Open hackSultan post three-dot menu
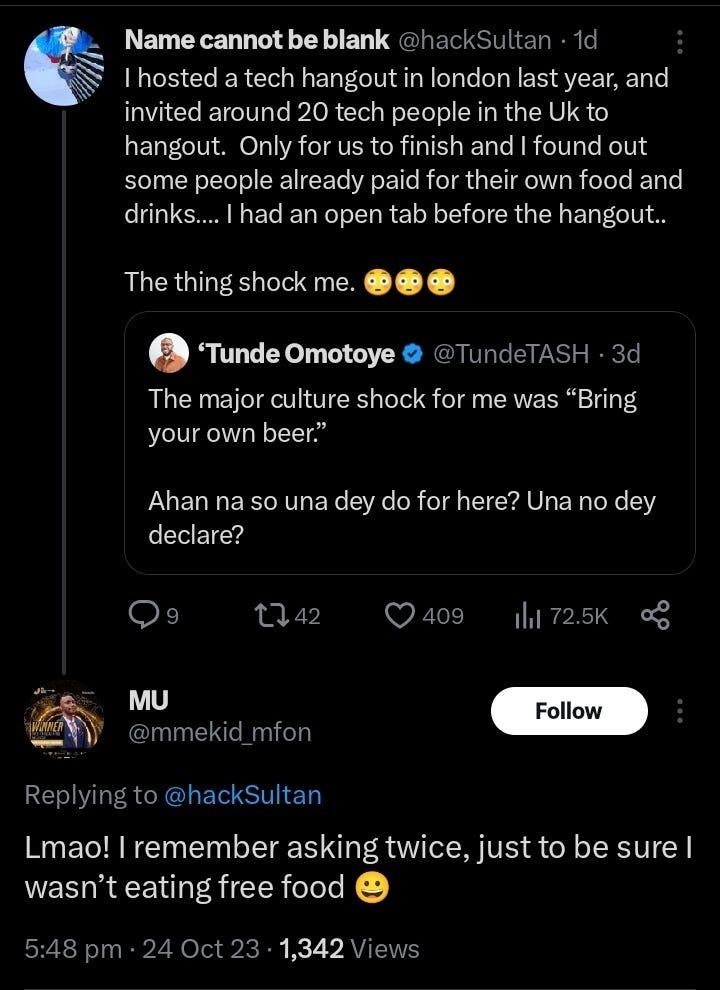This screenshot has height=990, width=720. (x=680, y=41)
